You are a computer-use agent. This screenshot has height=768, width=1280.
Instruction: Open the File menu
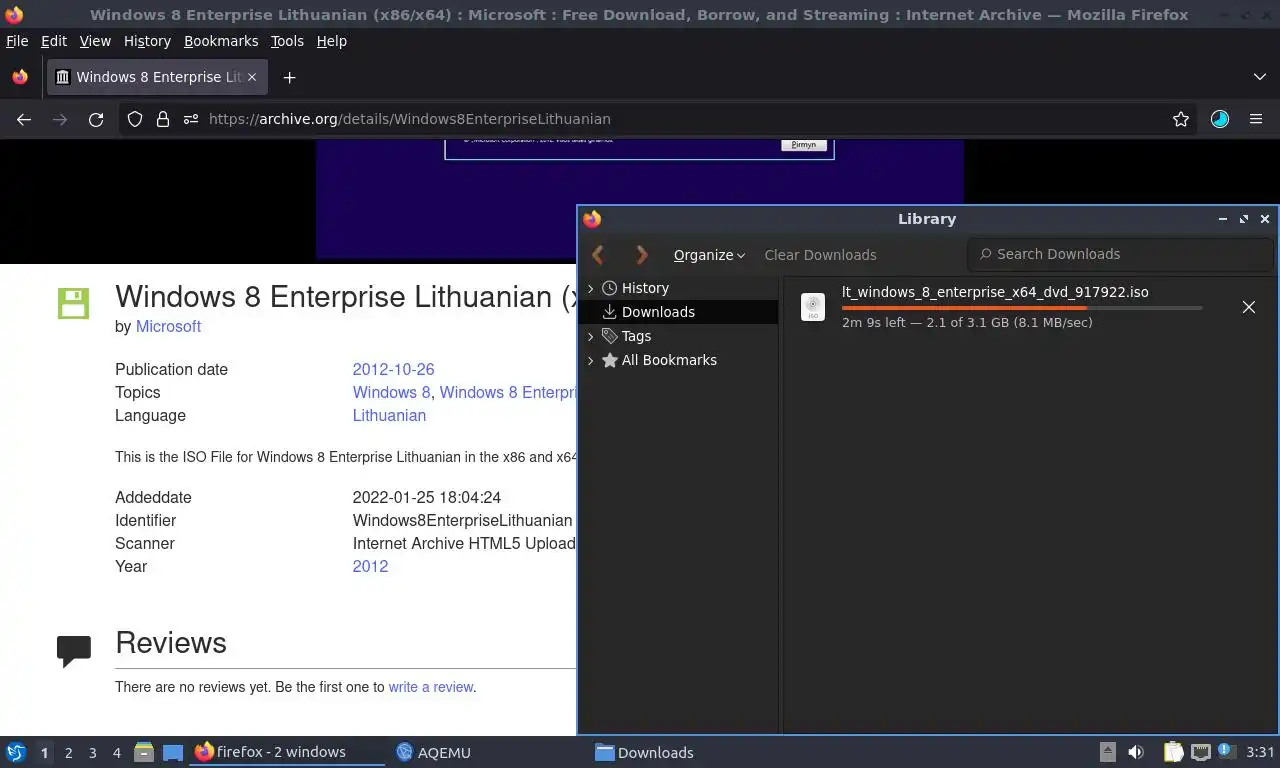click(17, 41)
